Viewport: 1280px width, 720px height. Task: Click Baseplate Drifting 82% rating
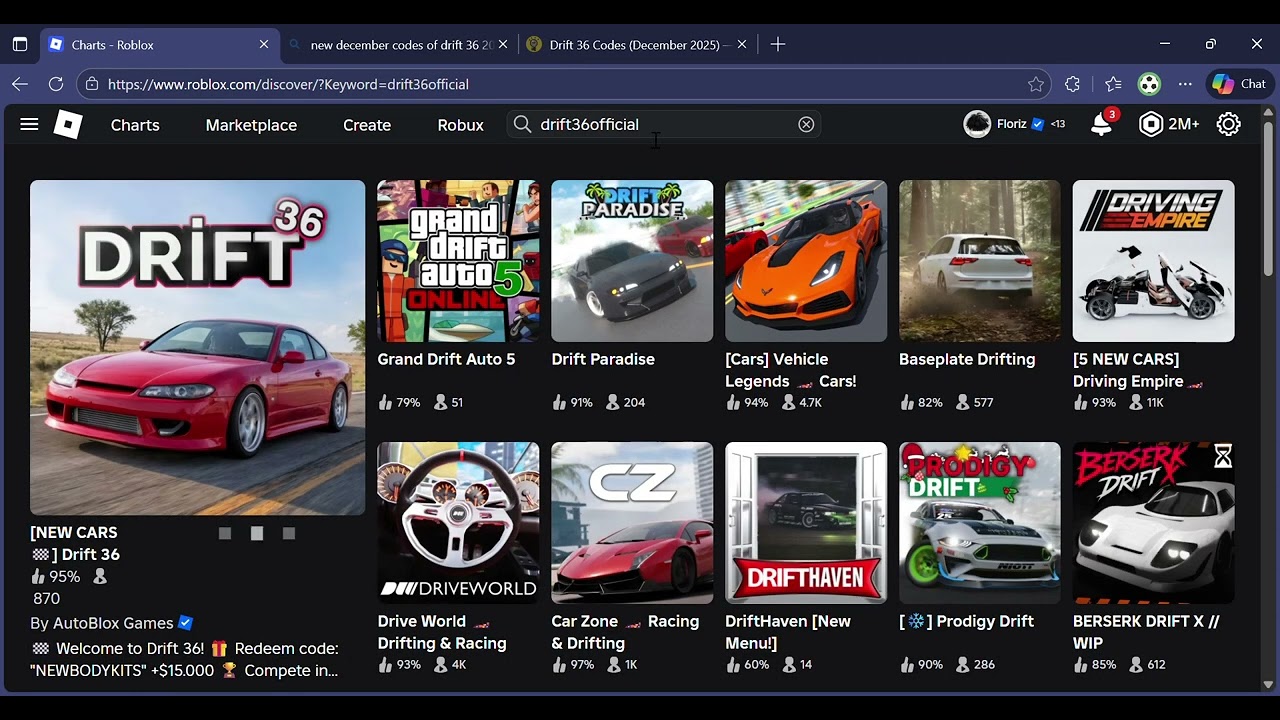[923, 402]
